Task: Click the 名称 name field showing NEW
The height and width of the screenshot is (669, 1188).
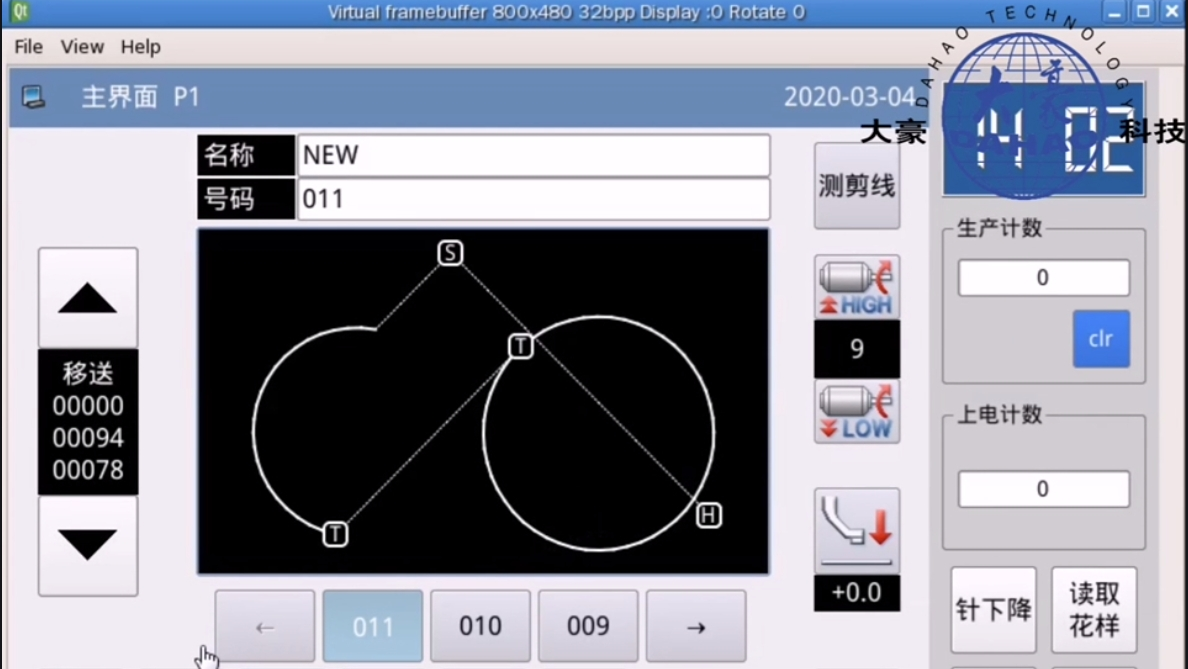Action: point(533,156)
